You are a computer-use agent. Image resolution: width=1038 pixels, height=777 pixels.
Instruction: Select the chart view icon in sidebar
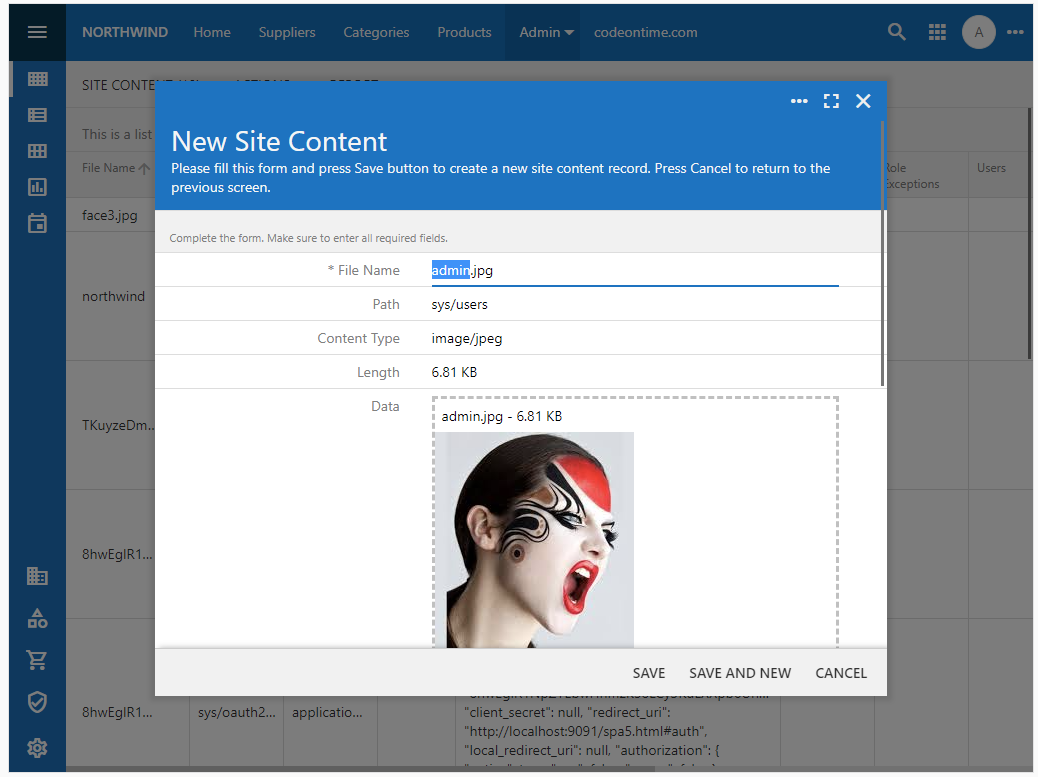pos(37,187)
